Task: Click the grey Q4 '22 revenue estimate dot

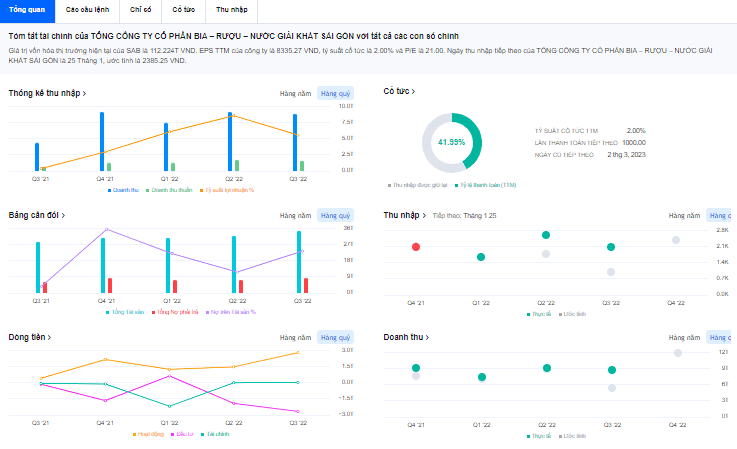Action: click(678, 353)
